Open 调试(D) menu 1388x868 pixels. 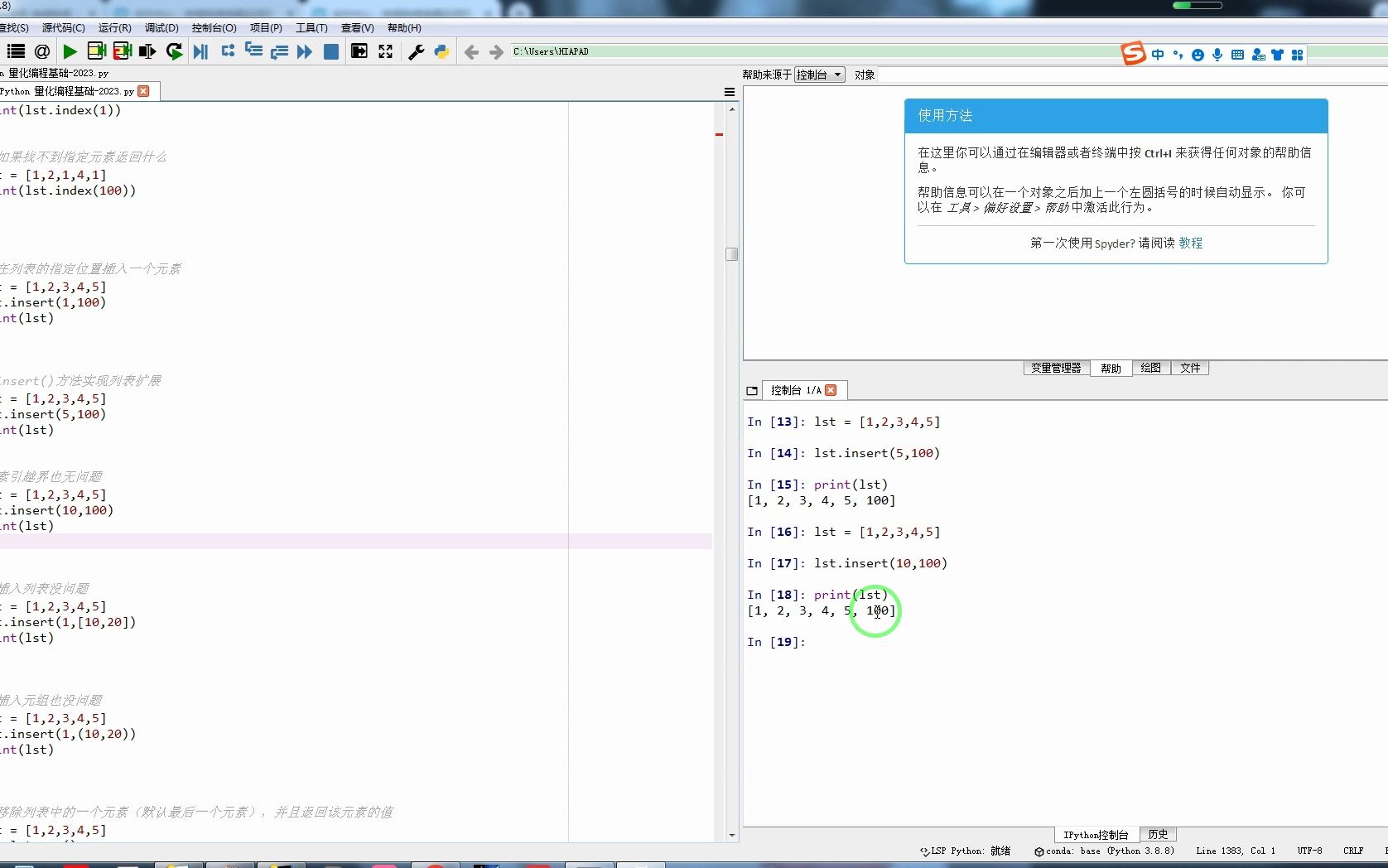(x=161, y=27)
